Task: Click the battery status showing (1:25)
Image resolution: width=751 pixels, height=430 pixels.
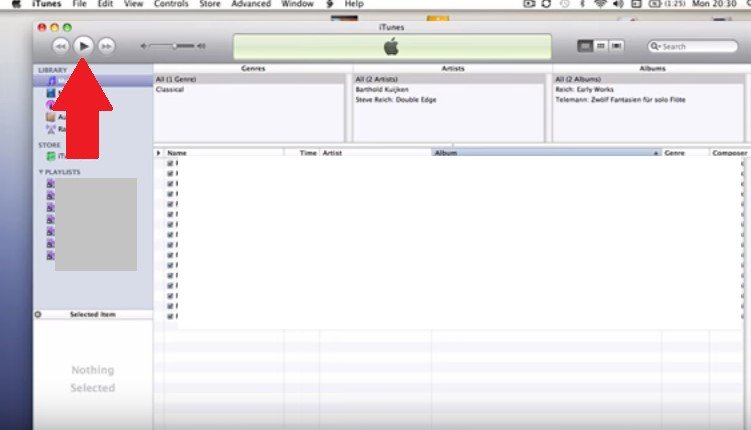Action: click(x=667, y=4)
